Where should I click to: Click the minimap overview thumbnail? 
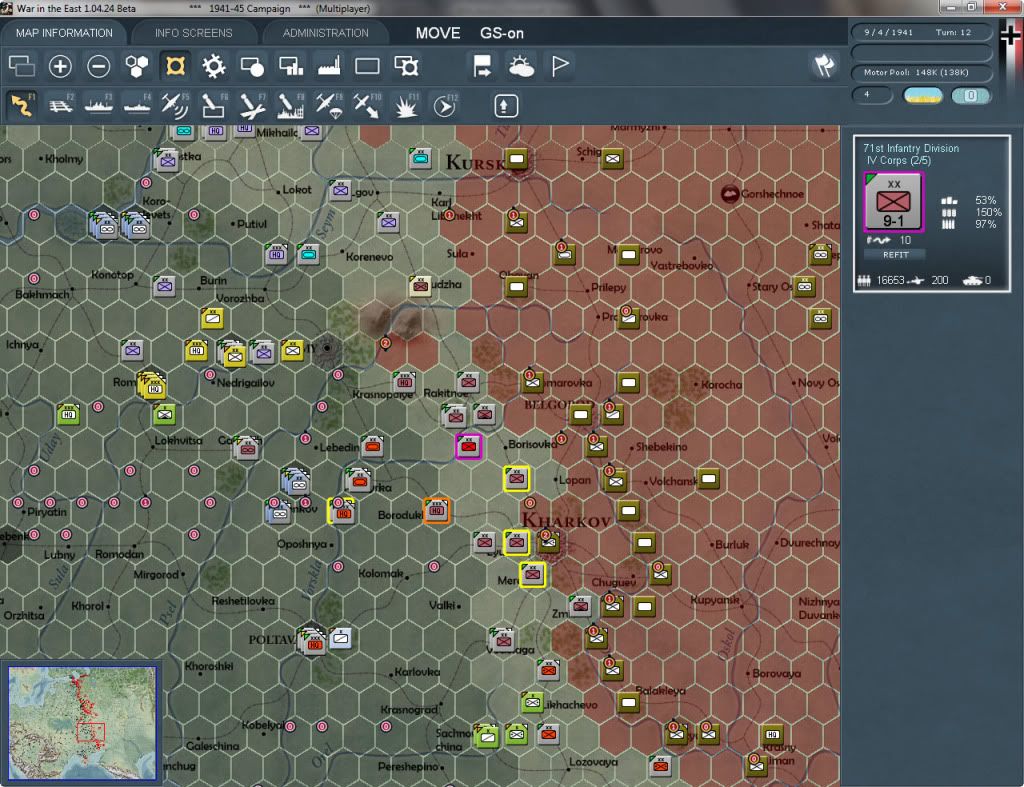(x=82, y=723)
